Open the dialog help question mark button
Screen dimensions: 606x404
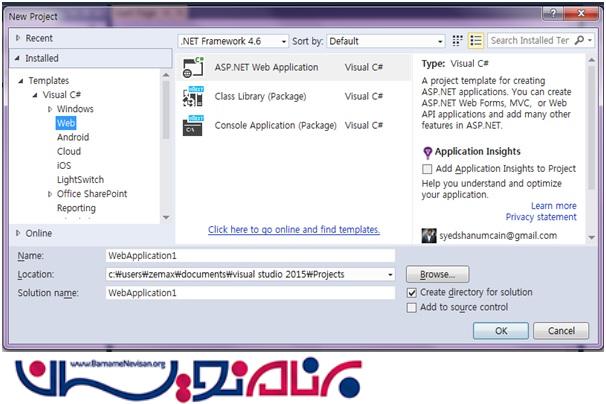tap(553, 14)
